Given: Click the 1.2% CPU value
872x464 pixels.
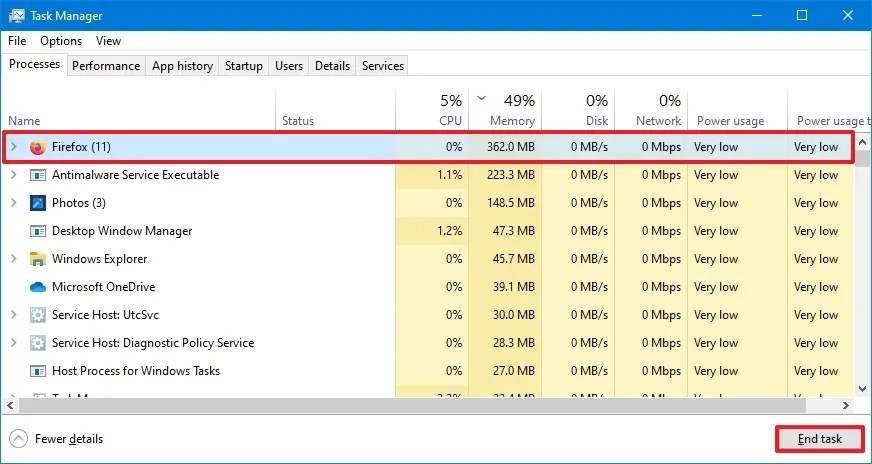Looking at the screenshot, I should tap(449, 231).
